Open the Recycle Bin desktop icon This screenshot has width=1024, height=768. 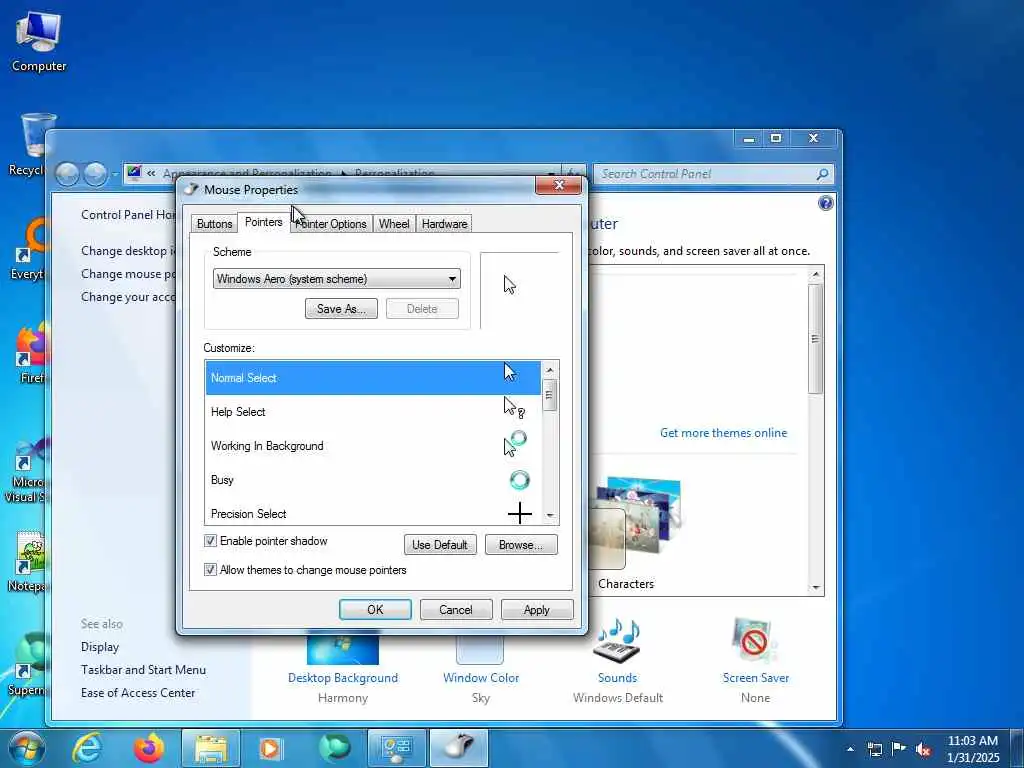[x=29, y=145]
